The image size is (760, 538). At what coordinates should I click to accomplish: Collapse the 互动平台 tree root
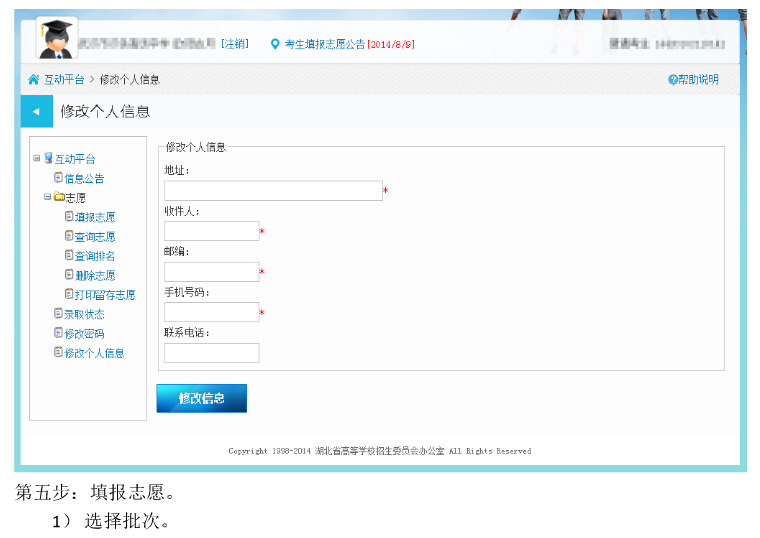coord(37,158)
